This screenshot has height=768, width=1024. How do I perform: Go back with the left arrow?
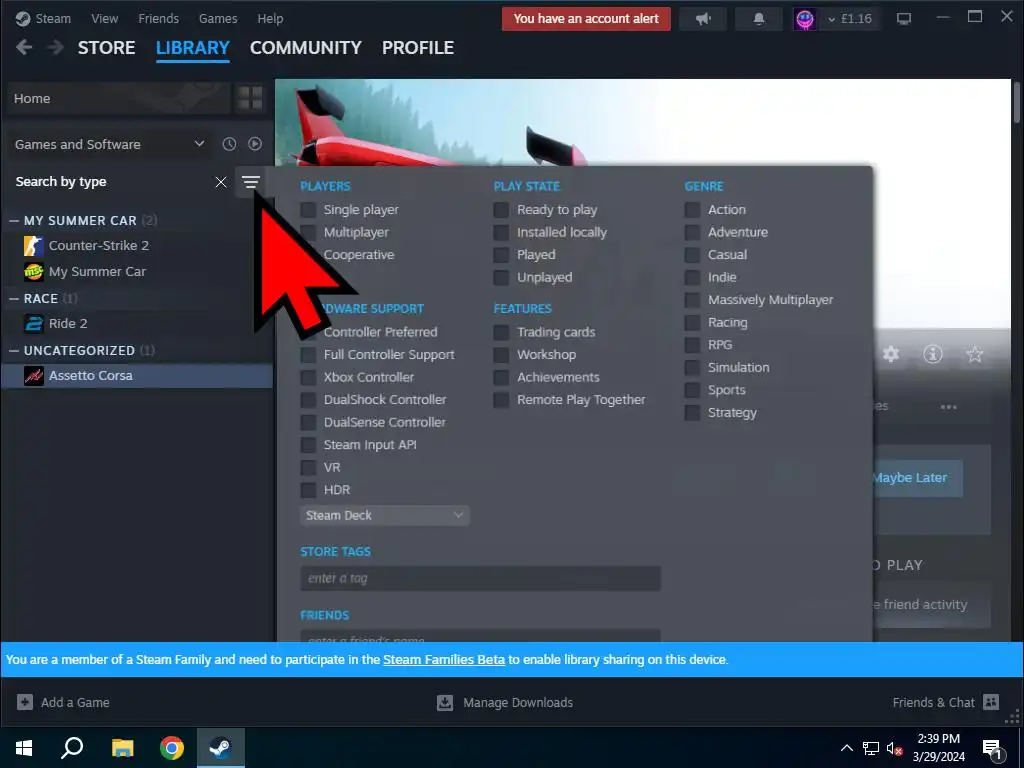click(24, 48)
